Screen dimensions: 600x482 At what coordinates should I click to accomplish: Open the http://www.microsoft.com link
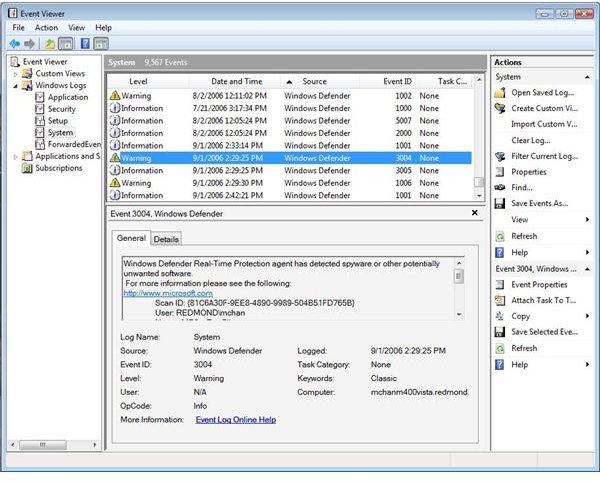pos(168,293)
